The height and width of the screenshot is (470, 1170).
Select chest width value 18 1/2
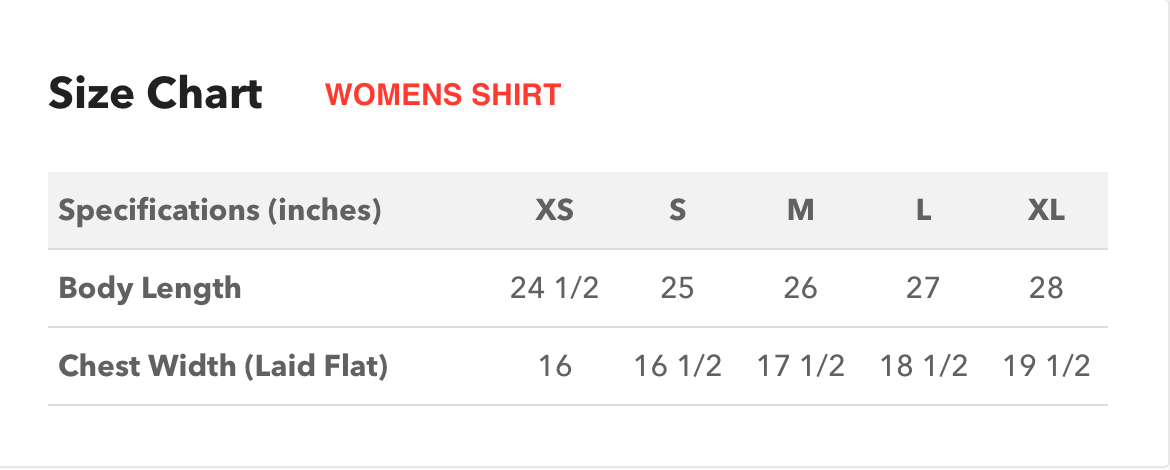tap(923, 367)
